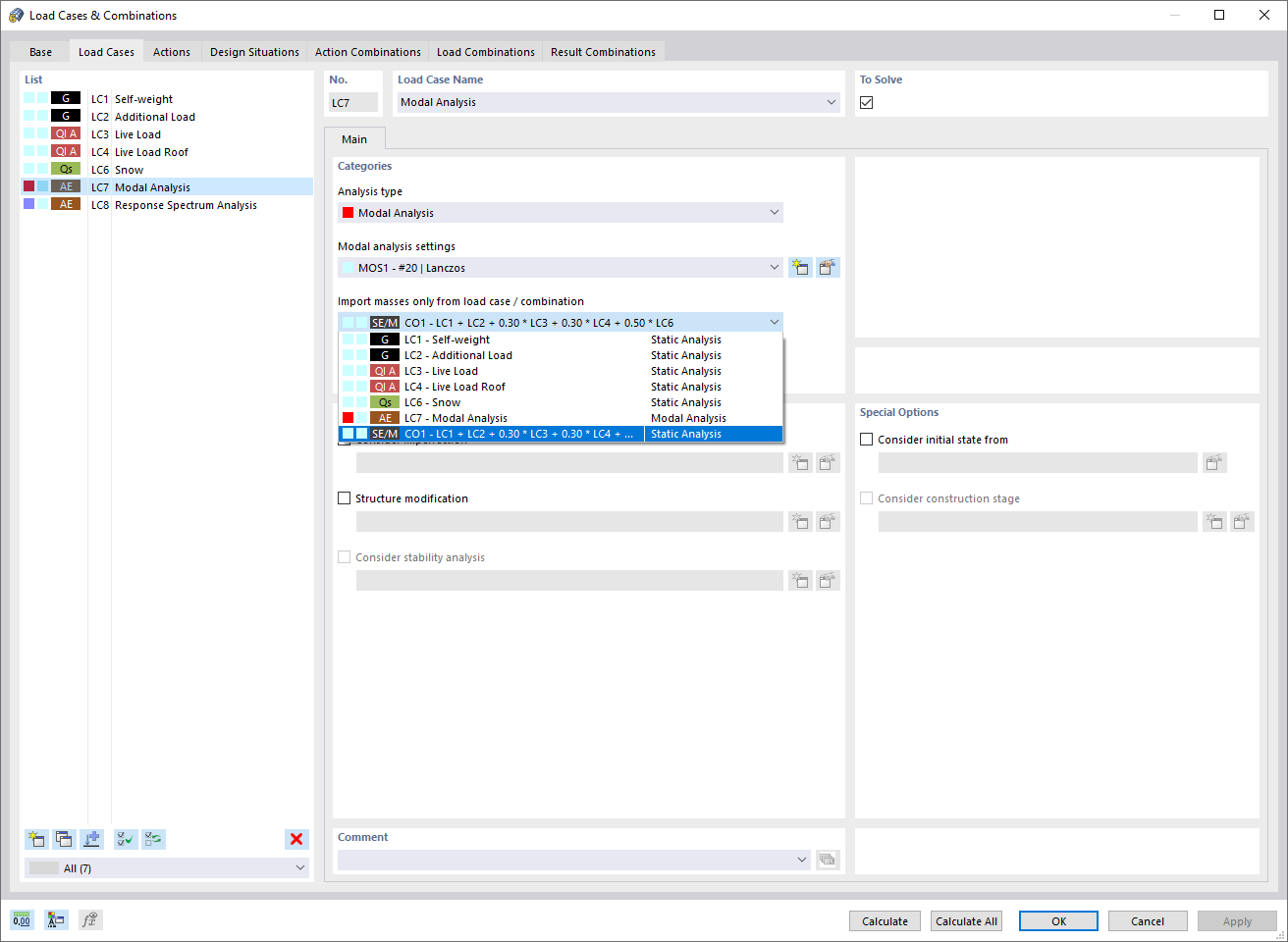Open the units and decimal places settings
Image resolution: width=1288 pixels, height=942 pixels.
(21, 919)
